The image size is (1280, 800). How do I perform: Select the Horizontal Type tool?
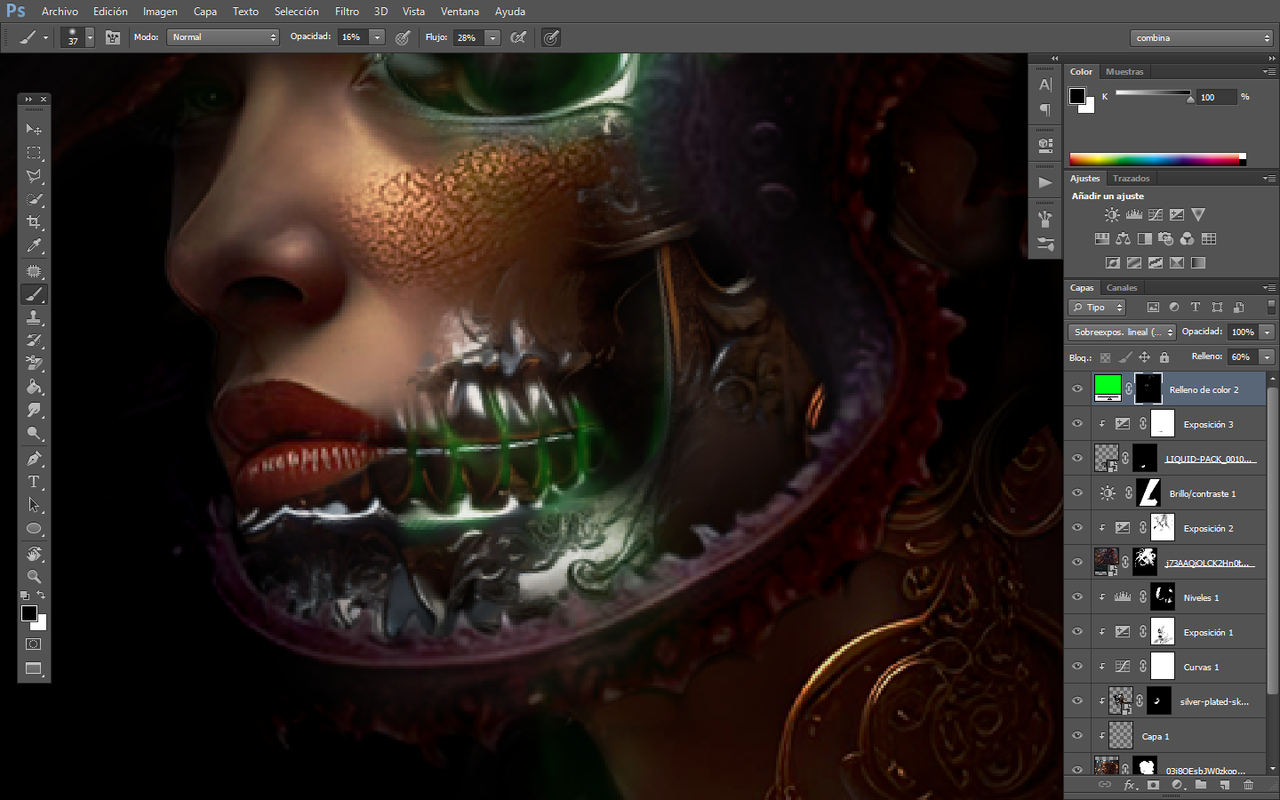click(x=34, y=482)
